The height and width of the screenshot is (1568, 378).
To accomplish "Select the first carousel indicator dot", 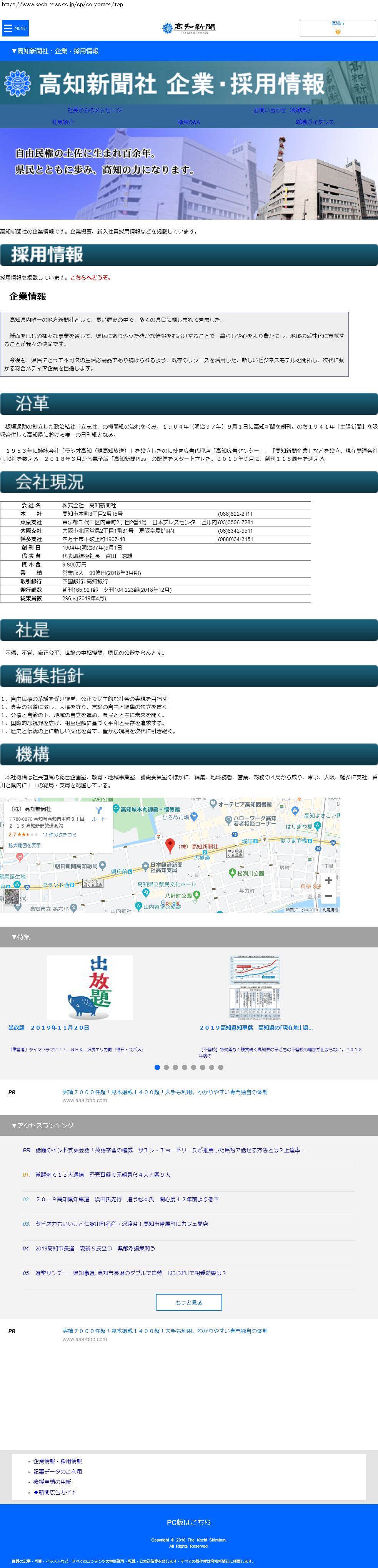I will coord(157,1067).
